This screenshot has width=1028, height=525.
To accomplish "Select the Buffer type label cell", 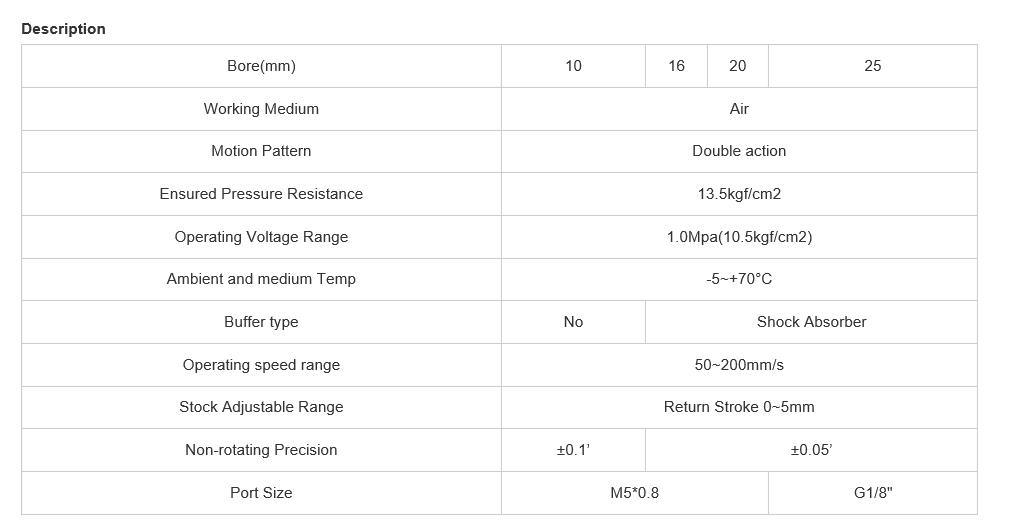I will click(261, 322).
